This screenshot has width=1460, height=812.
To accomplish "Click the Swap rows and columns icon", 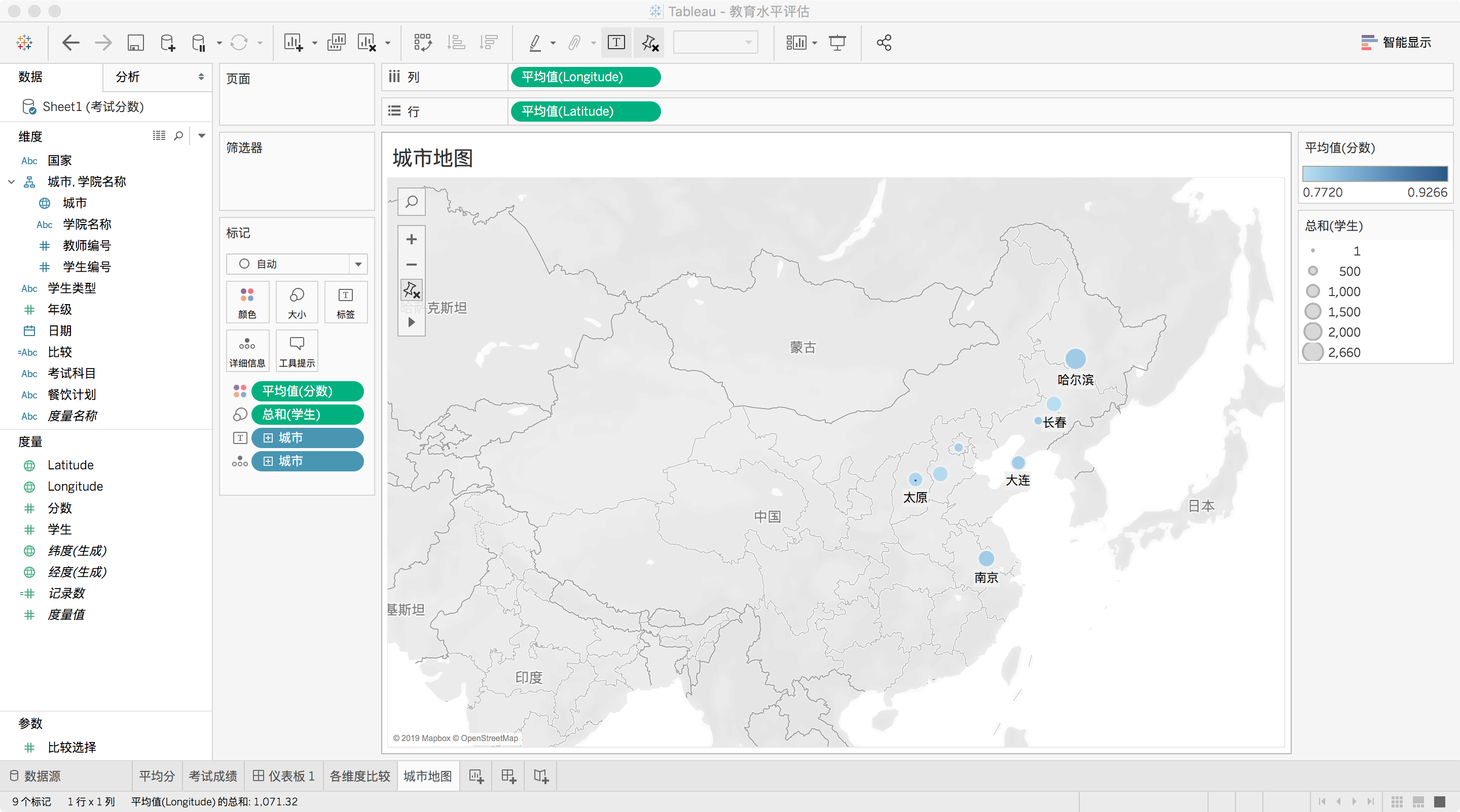I will (423, 43).
